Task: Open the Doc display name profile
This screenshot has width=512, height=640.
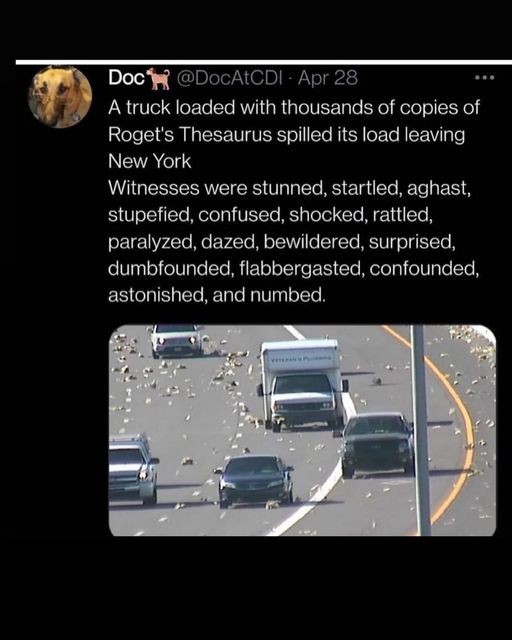Action: pyautogui.click(x=127, y=78)
